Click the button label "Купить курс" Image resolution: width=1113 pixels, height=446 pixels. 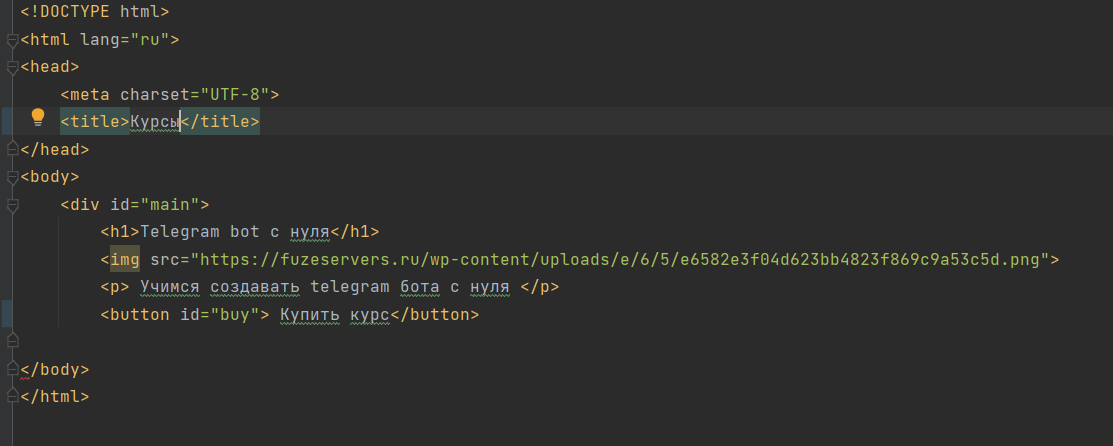(x=334, y=315)
